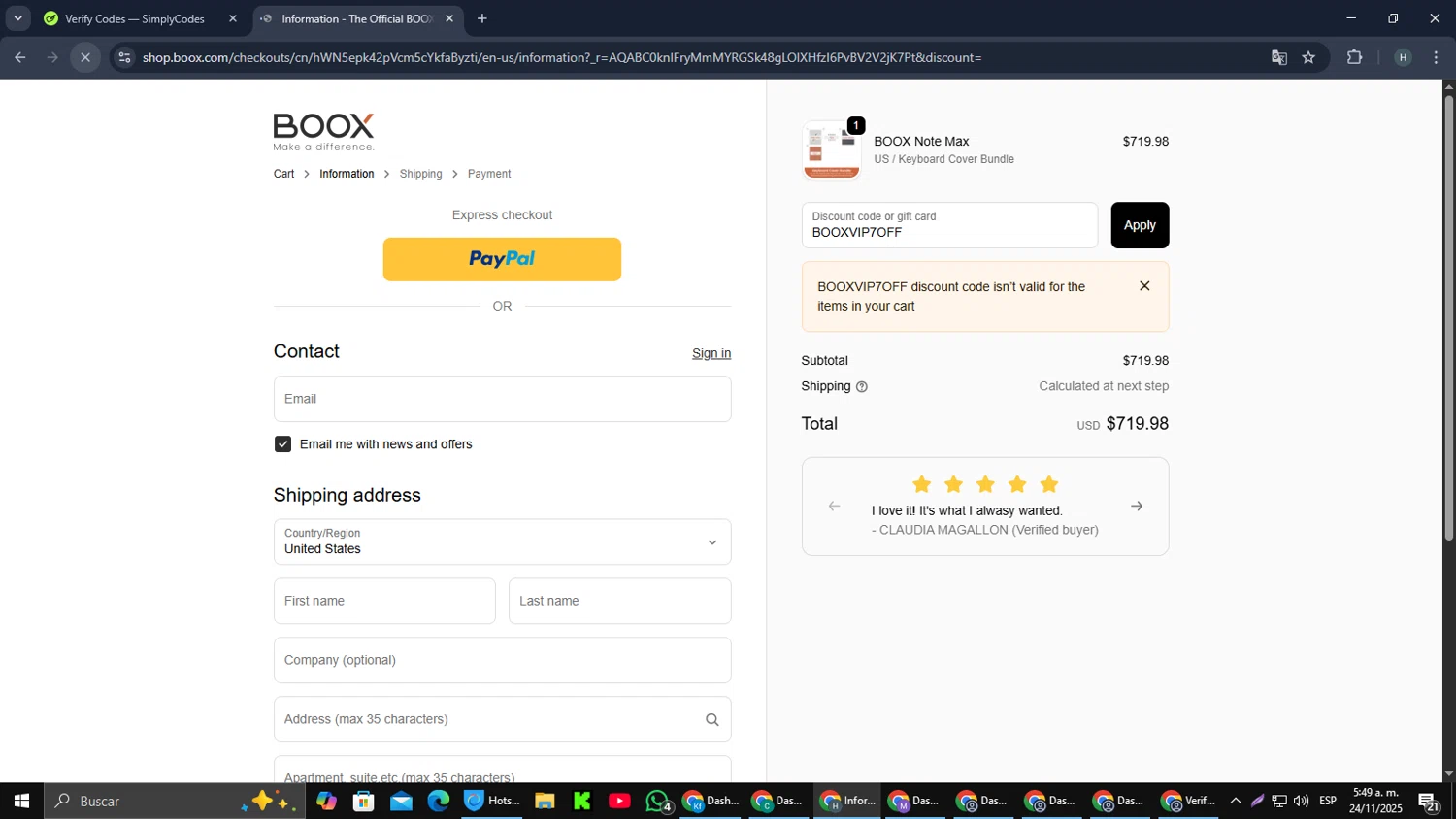Click the Shipping breadcrumb step
The image size is (1456, 819).
point(420,174)
